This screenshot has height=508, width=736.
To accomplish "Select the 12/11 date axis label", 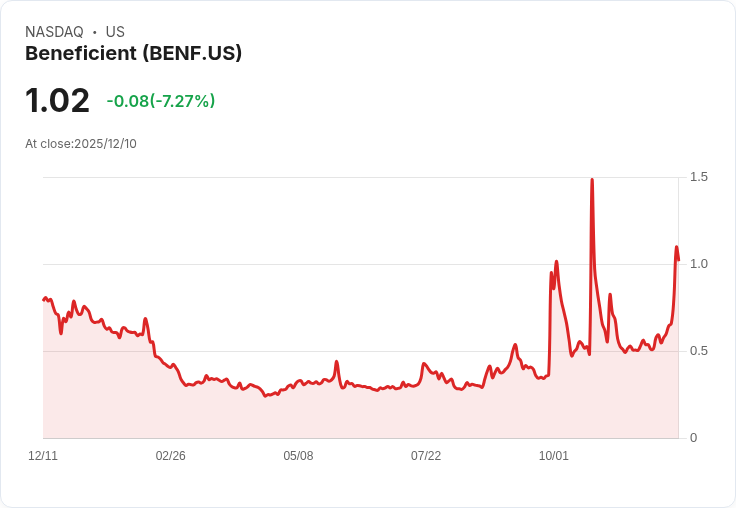I will click(43, 456).
